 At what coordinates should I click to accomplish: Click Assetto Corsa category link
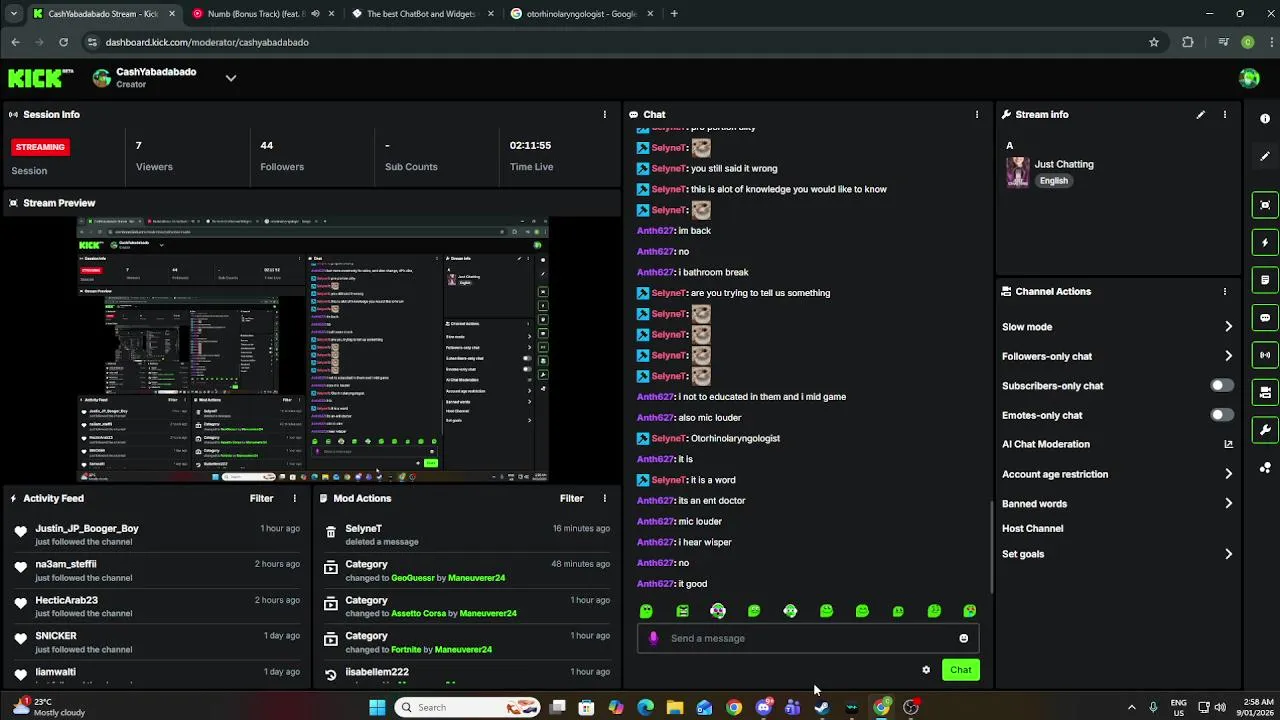(418, 613)
